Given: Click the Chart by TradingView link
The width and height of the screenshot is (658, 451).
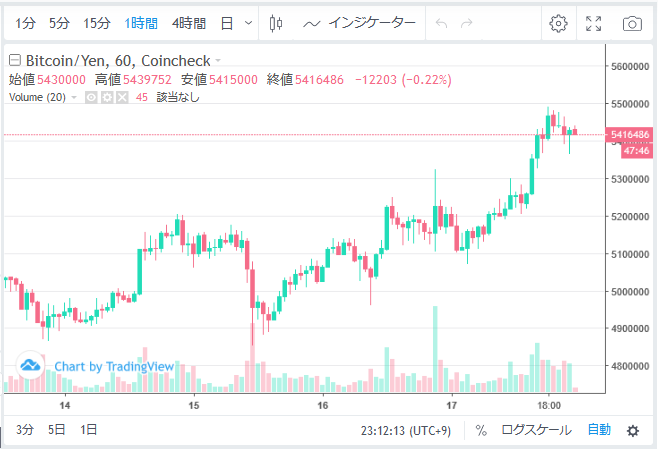Looking at the screenshot, I should tap(96, 367).
